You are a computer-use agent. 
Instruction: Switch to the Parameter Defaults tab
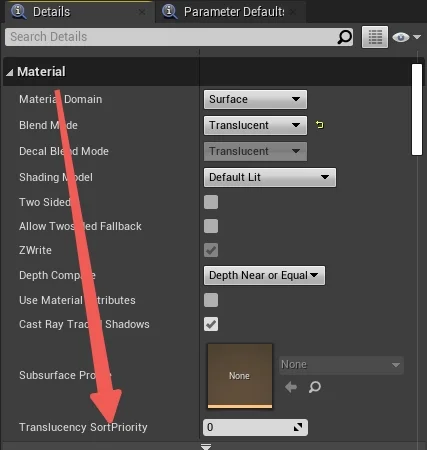(230, 12)
